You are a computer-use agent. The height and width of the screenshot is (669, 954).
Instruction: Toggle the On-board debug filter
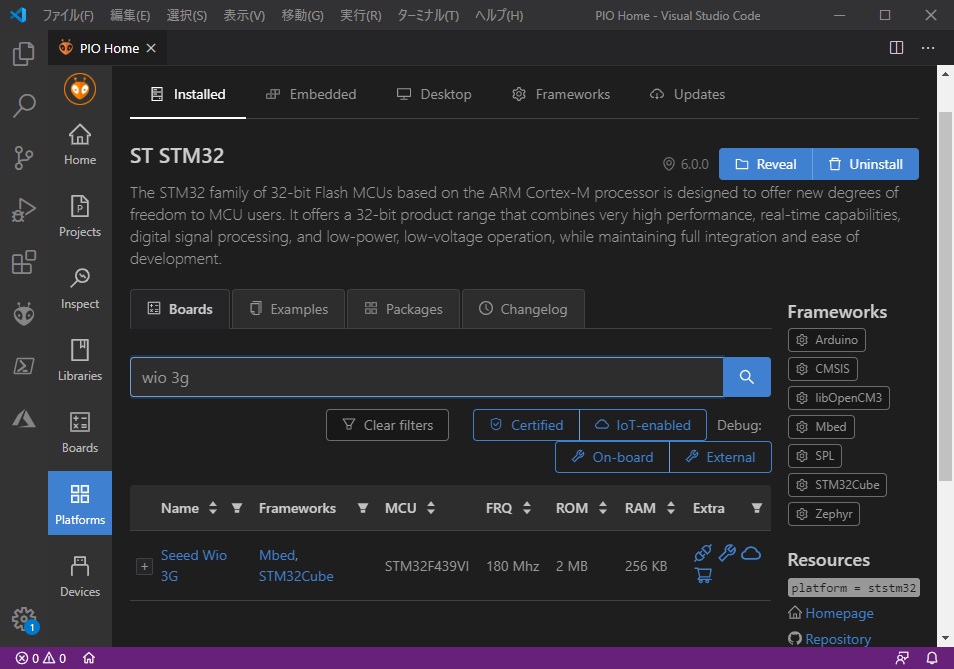613,457
